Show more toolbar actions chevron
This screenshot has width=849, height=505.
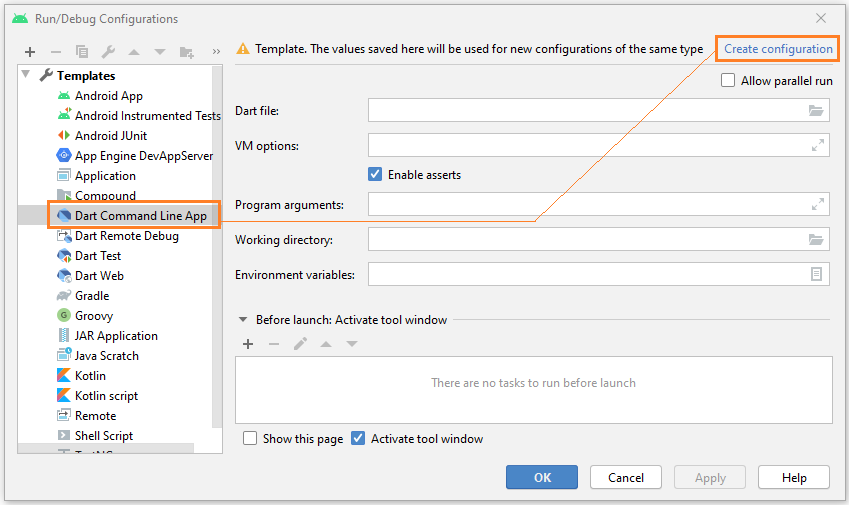(x=216, y=52)
